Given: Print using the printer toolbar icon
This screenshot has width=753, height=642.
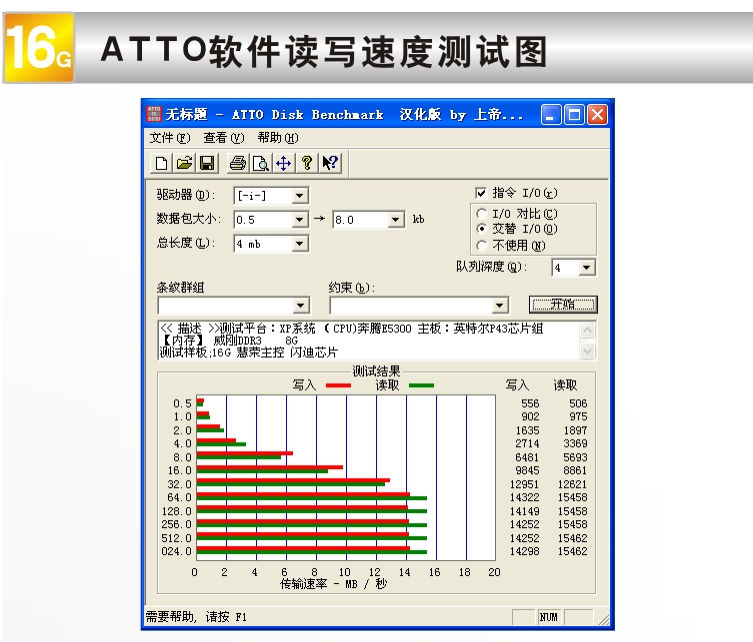Looking at the screenshot, I should coord(238,163).
